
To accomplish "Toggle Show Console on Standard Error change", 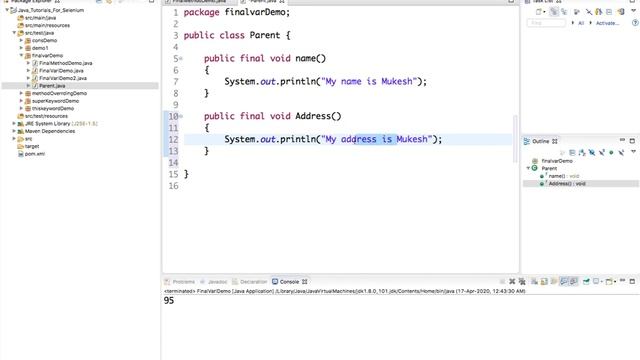I will click(x=573, y=282).
